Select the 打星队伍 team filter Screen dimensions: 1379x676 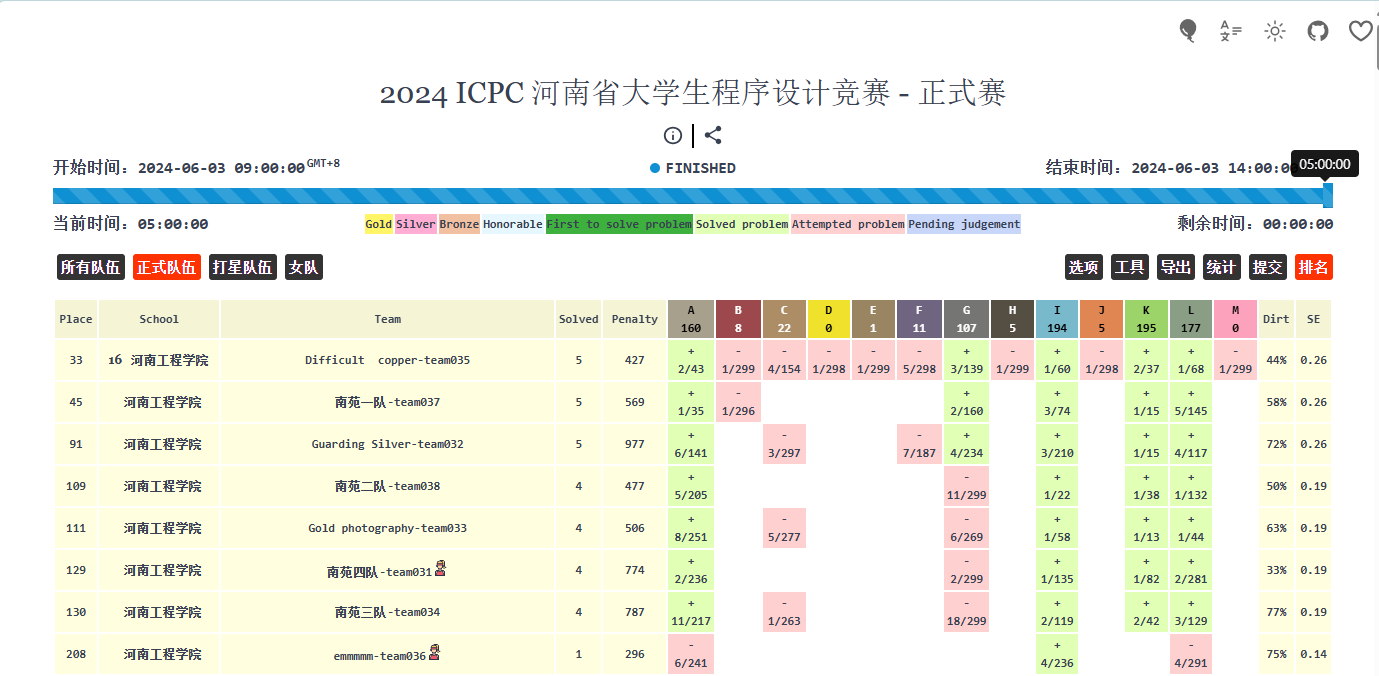[x=242, y=267]
